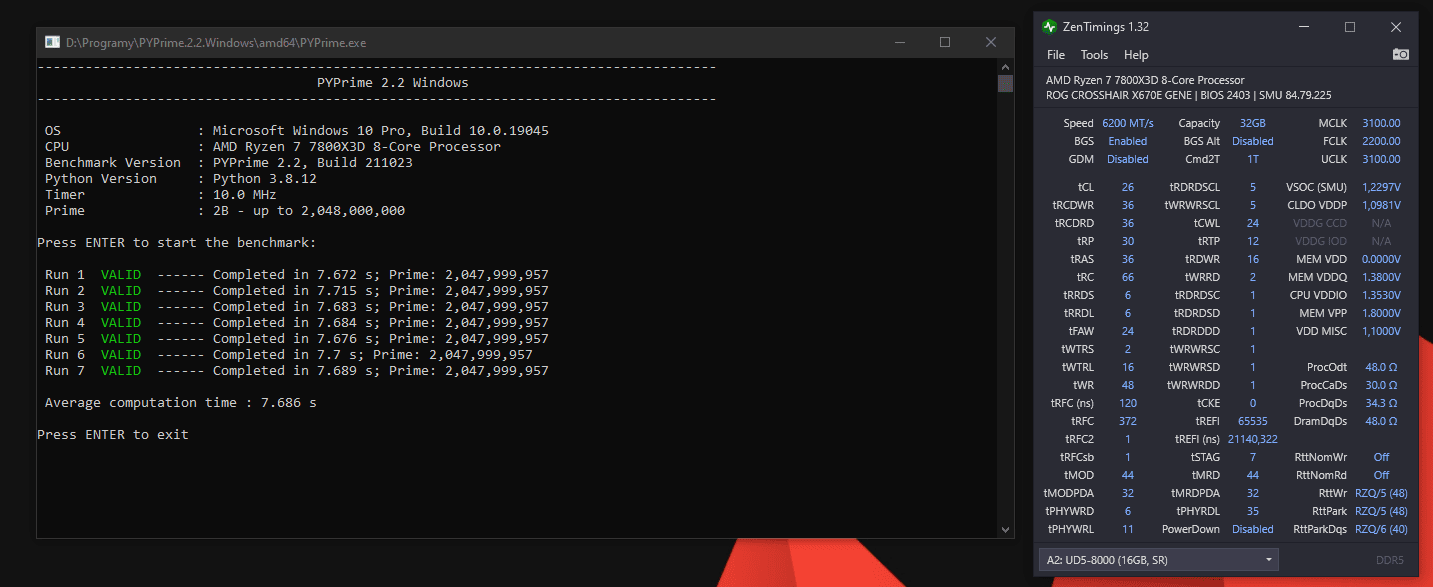Click the tFAW value 24
Image resolution: width=1433 pixels, height=587 pixels.
[1128, 331]
